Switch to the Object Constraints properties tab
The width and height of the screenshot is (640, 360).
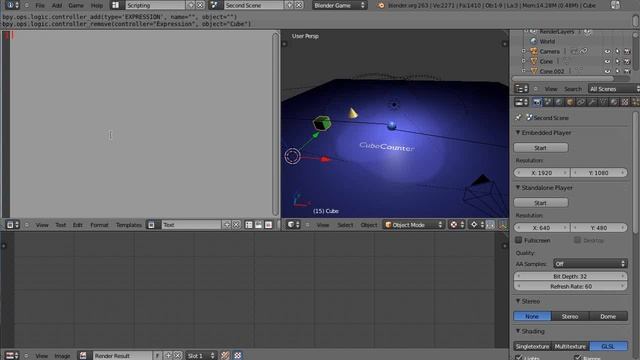click(581, 102)
